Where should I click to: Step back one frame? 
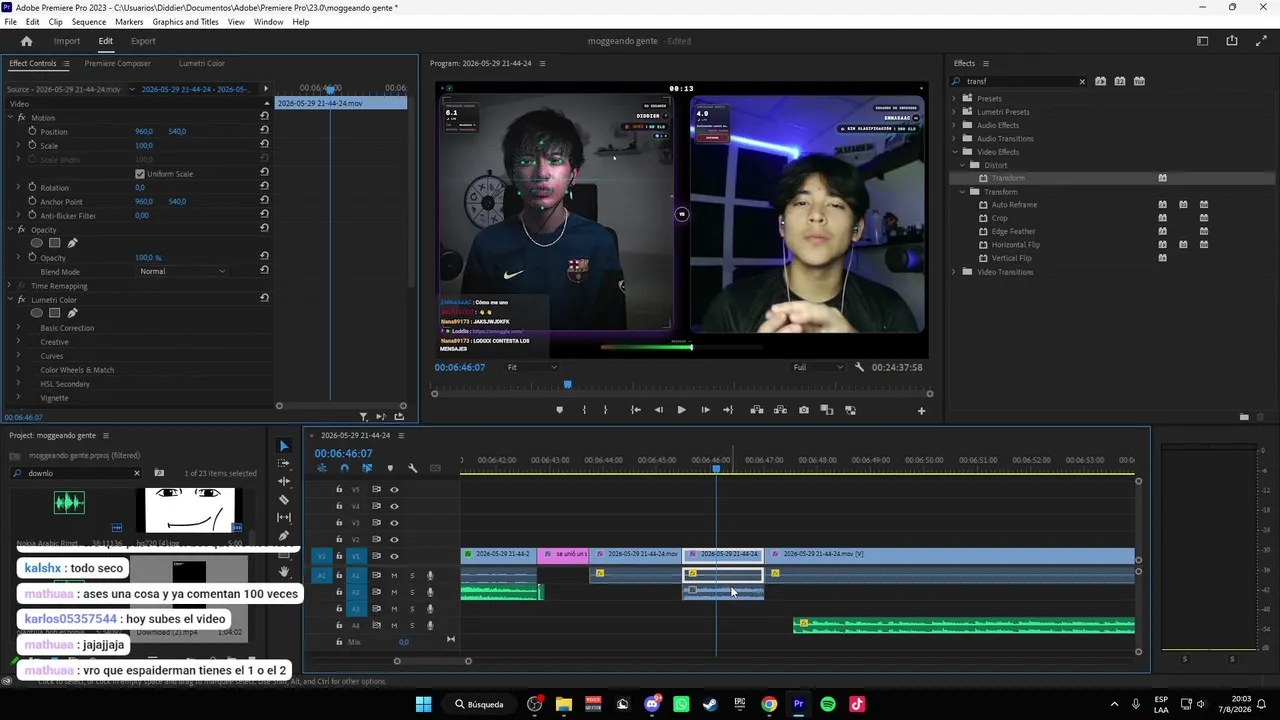click(x=658, y=410)
